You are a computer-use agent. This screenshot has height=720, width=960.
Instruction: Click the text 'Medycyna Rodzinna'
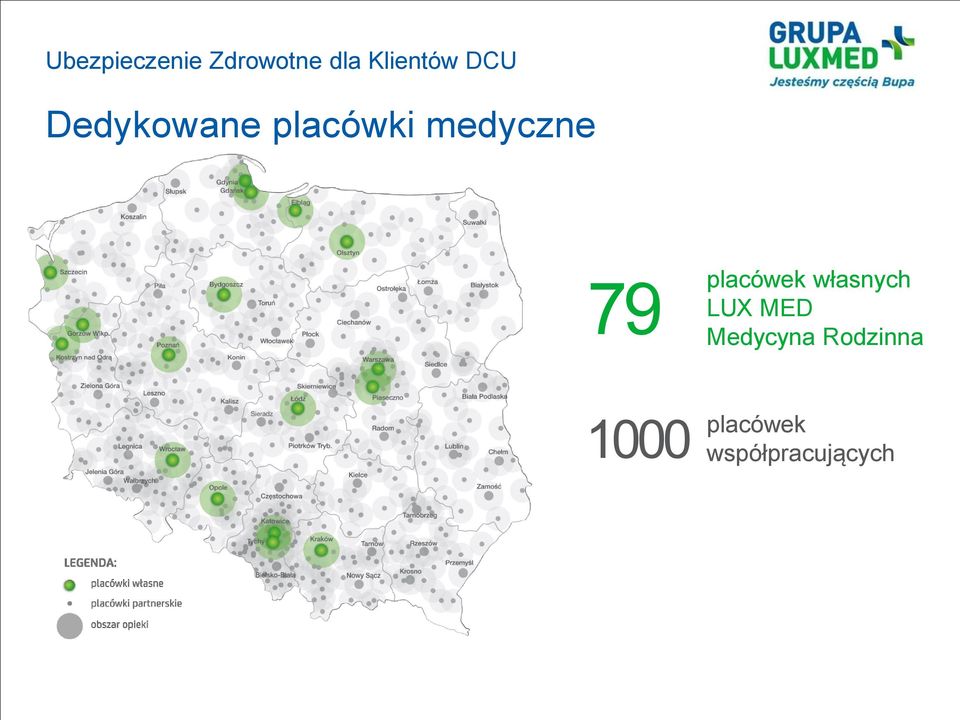click(x=815, y=337)
